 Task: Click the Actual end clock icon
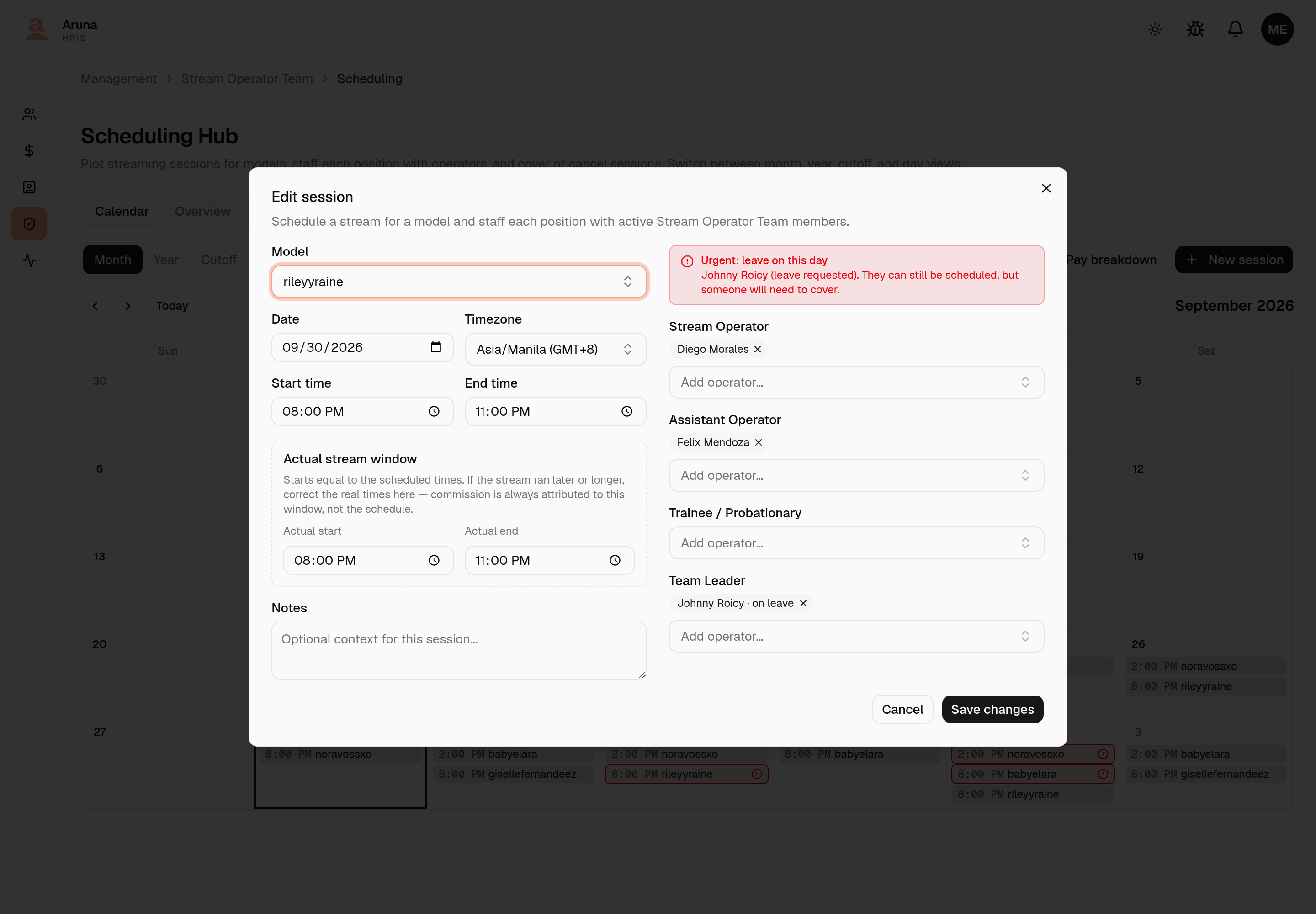615,560
